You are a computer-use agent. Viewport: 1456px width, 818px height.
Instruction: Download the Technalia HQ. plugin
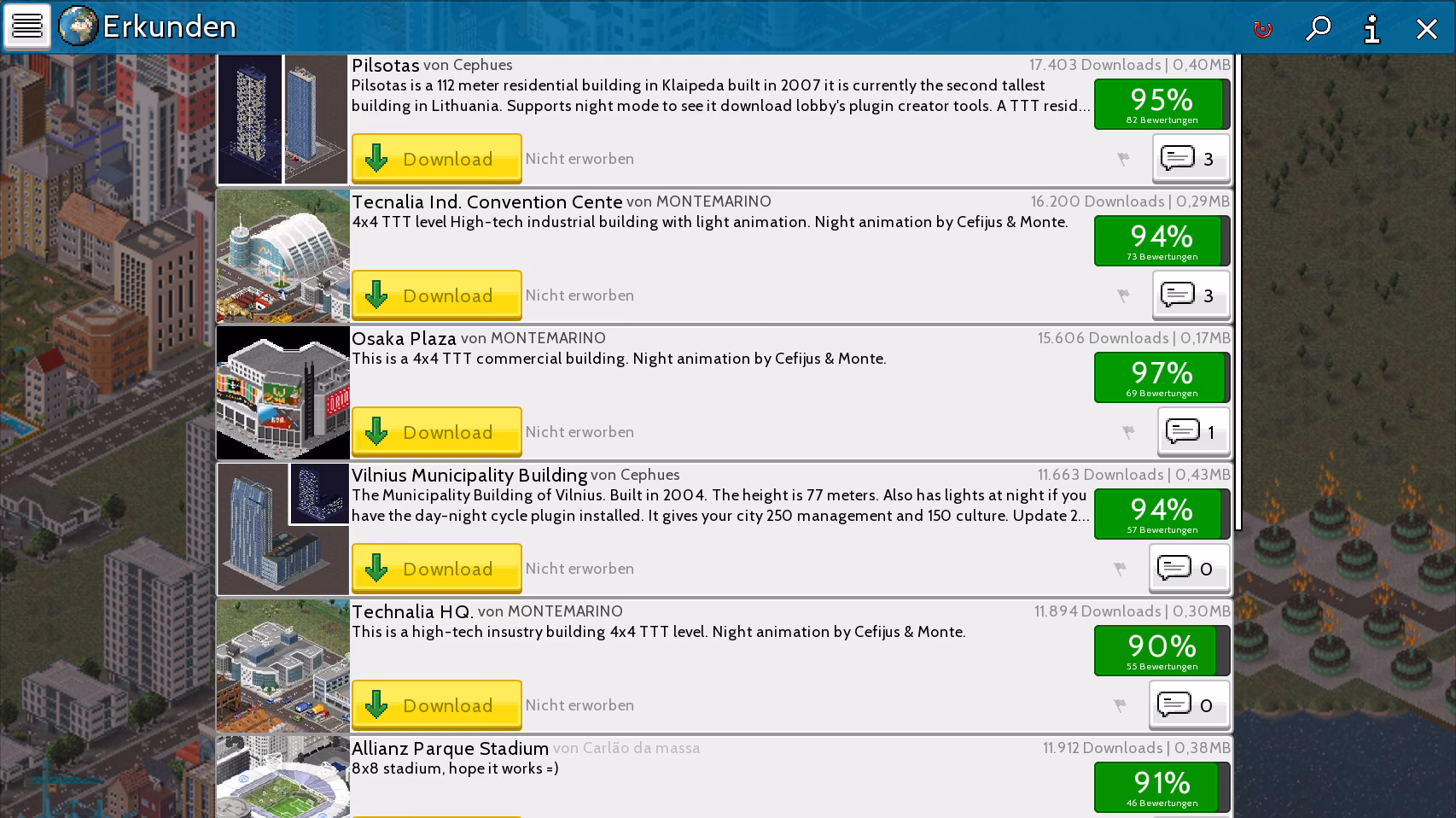(436, 705)
